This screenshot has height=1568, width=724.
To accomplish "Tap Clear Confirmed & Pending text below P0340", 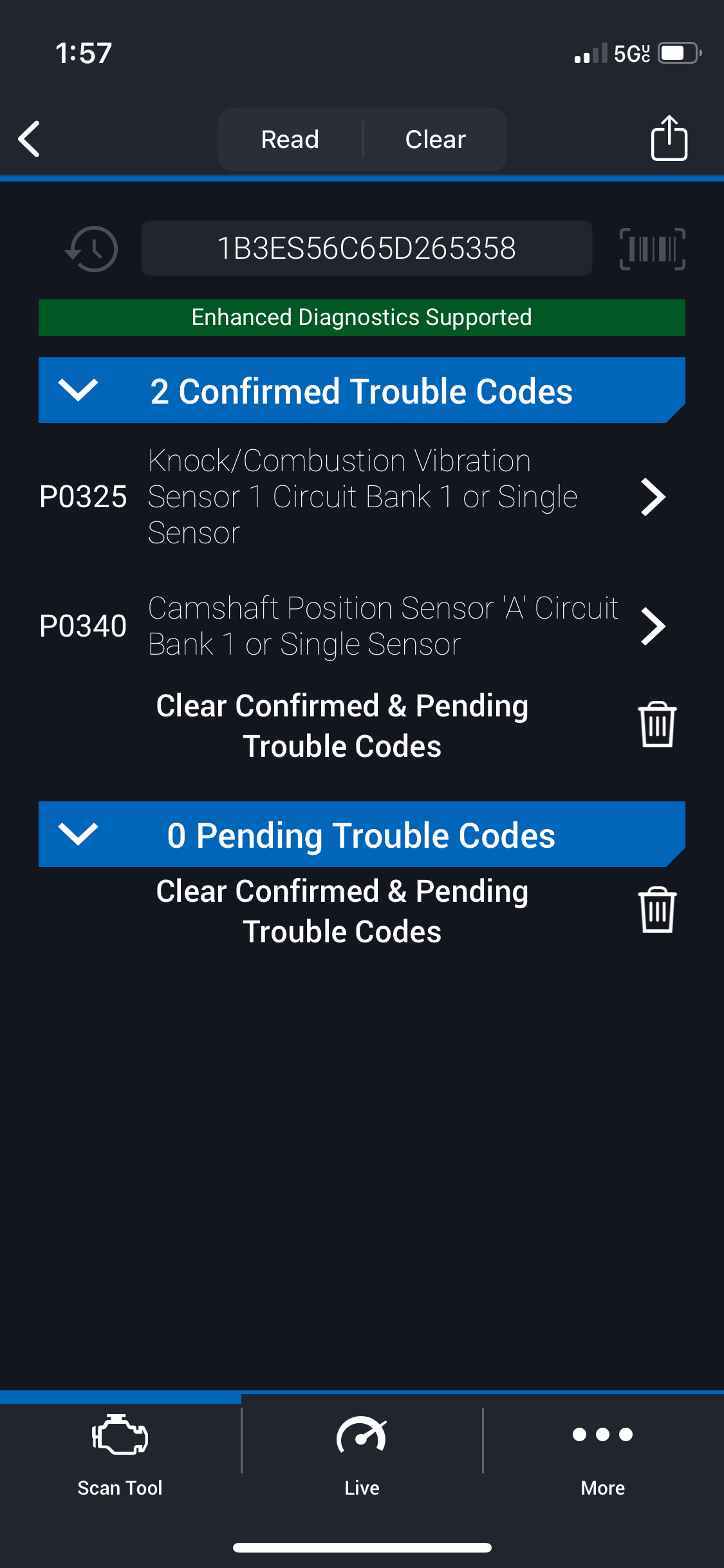I will coord(342,726).
